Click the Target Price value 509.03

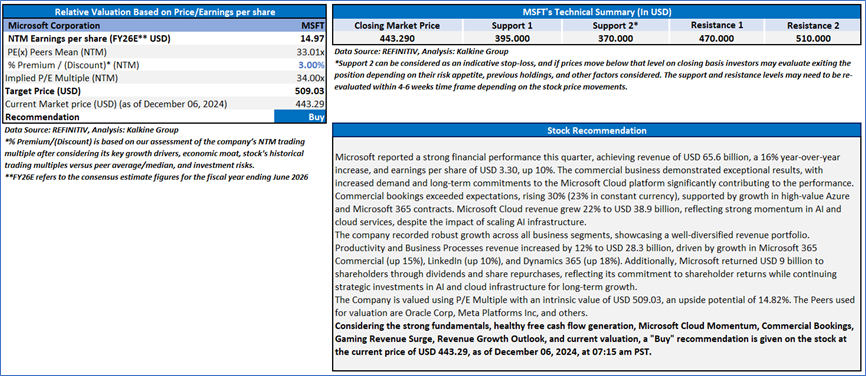310,91
